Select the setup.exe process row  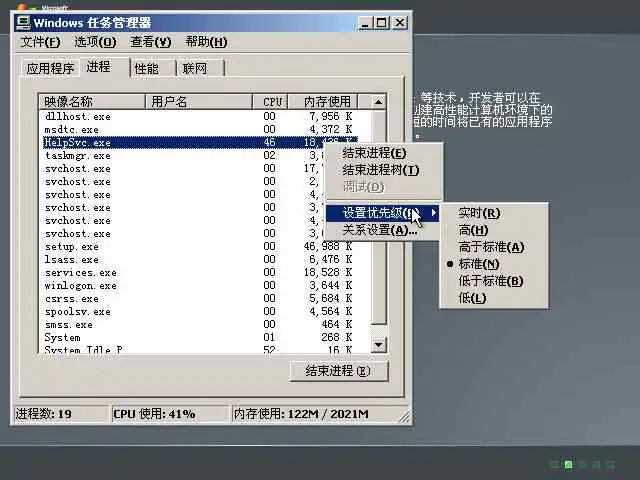point(199,247)
